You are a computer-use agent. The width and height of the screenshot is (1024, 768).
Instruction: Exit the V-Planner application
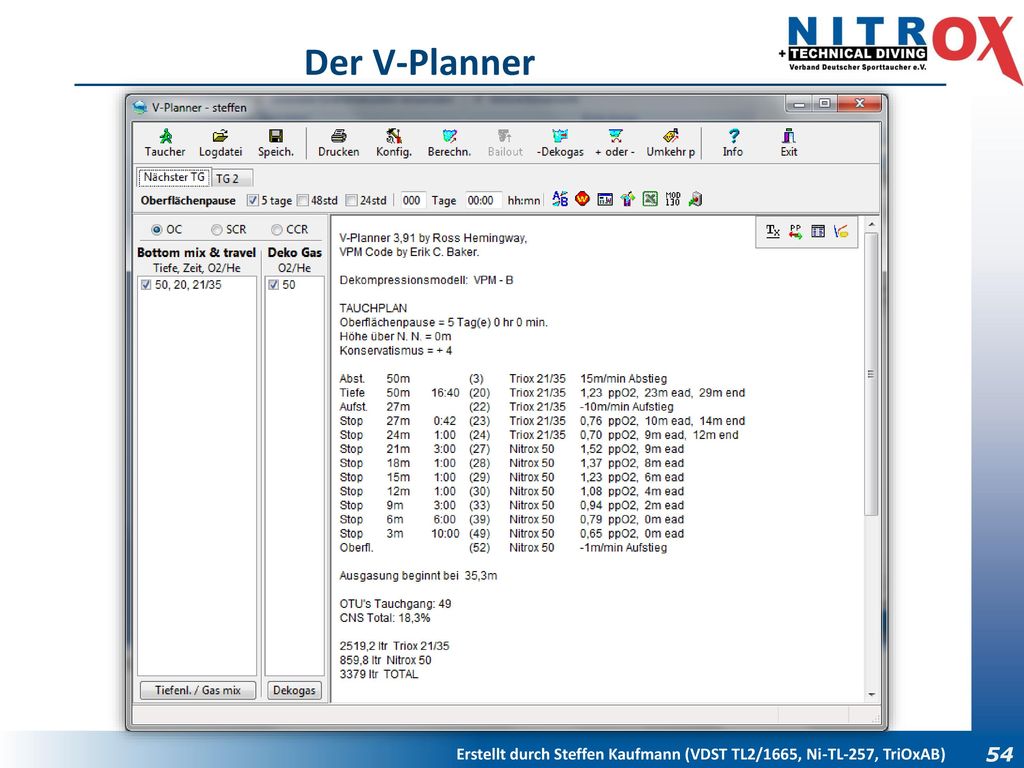coord(789,143)
